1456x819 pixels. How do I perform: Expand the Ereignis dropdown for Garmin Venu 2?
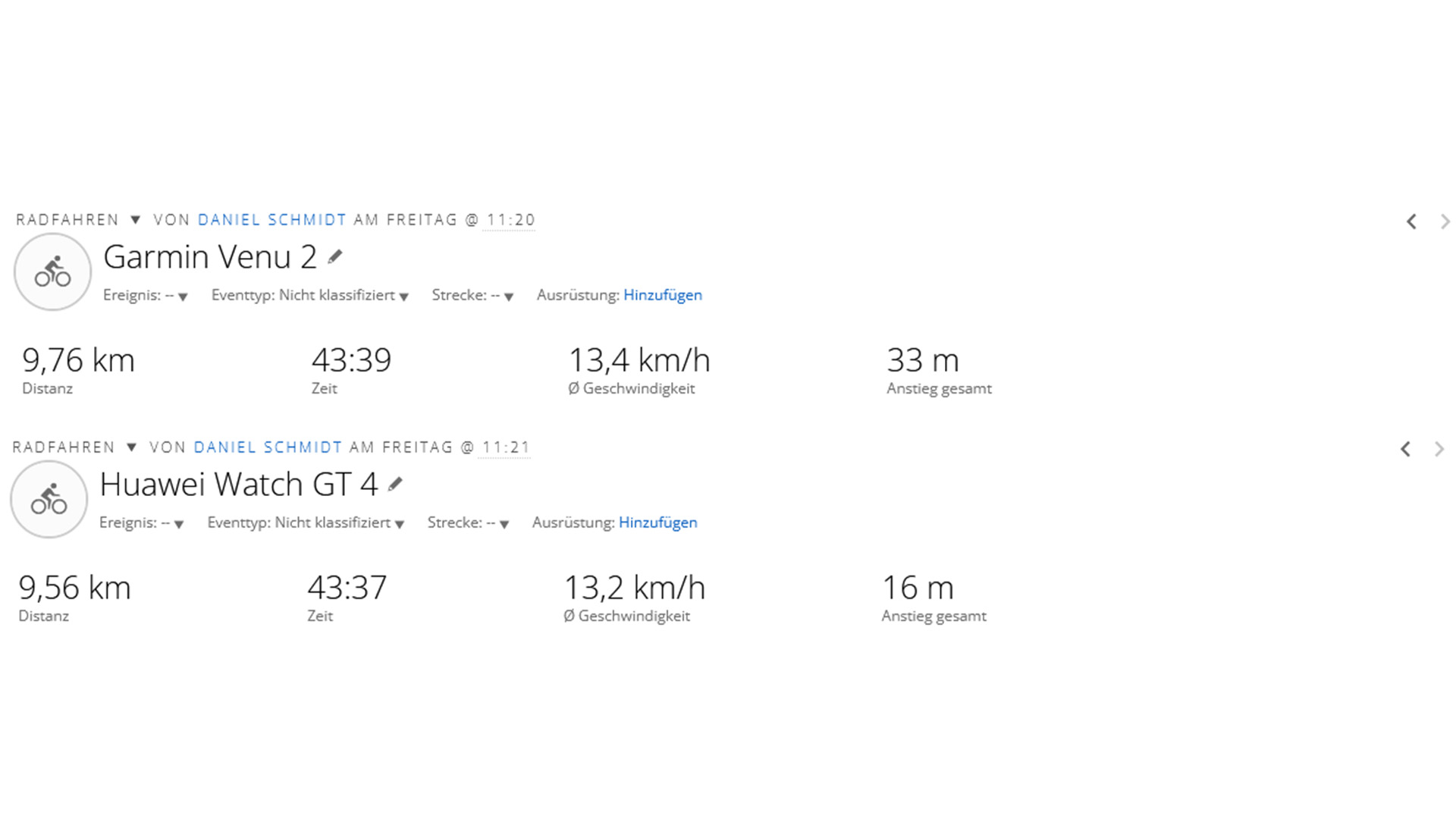click(x=182, y=297)
